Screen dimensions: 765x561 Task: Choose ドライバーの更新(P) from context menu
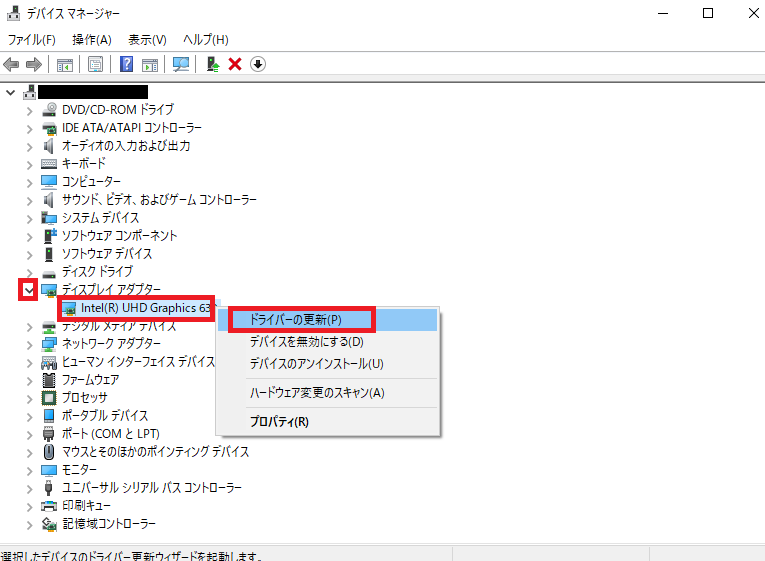[327, 320]
